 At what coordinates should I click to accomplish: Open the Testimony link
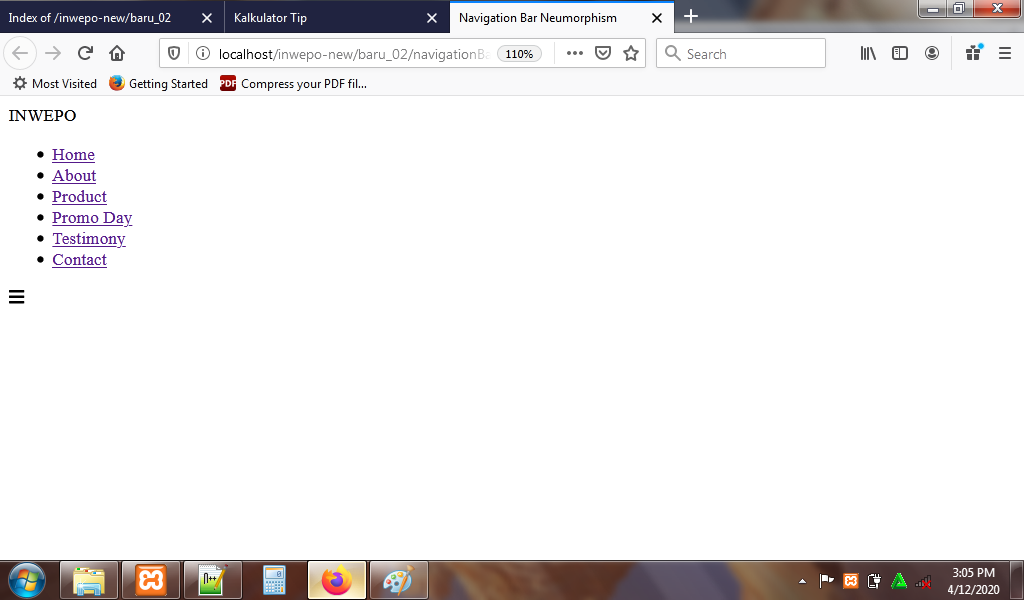pos(89,238)
